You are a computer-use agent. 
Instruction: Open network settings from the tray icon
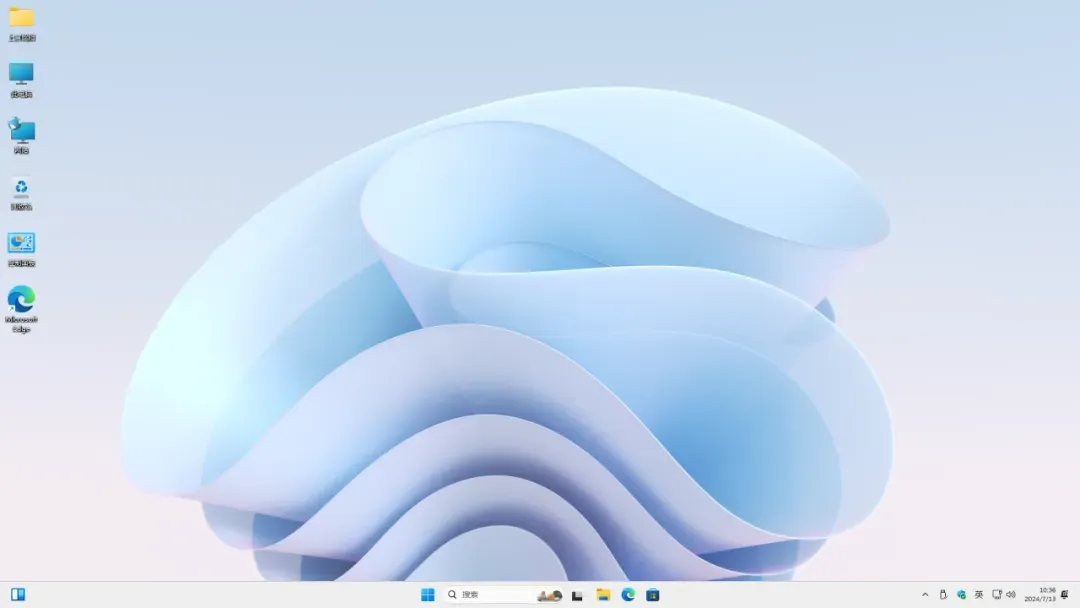(x=997, y=594)
